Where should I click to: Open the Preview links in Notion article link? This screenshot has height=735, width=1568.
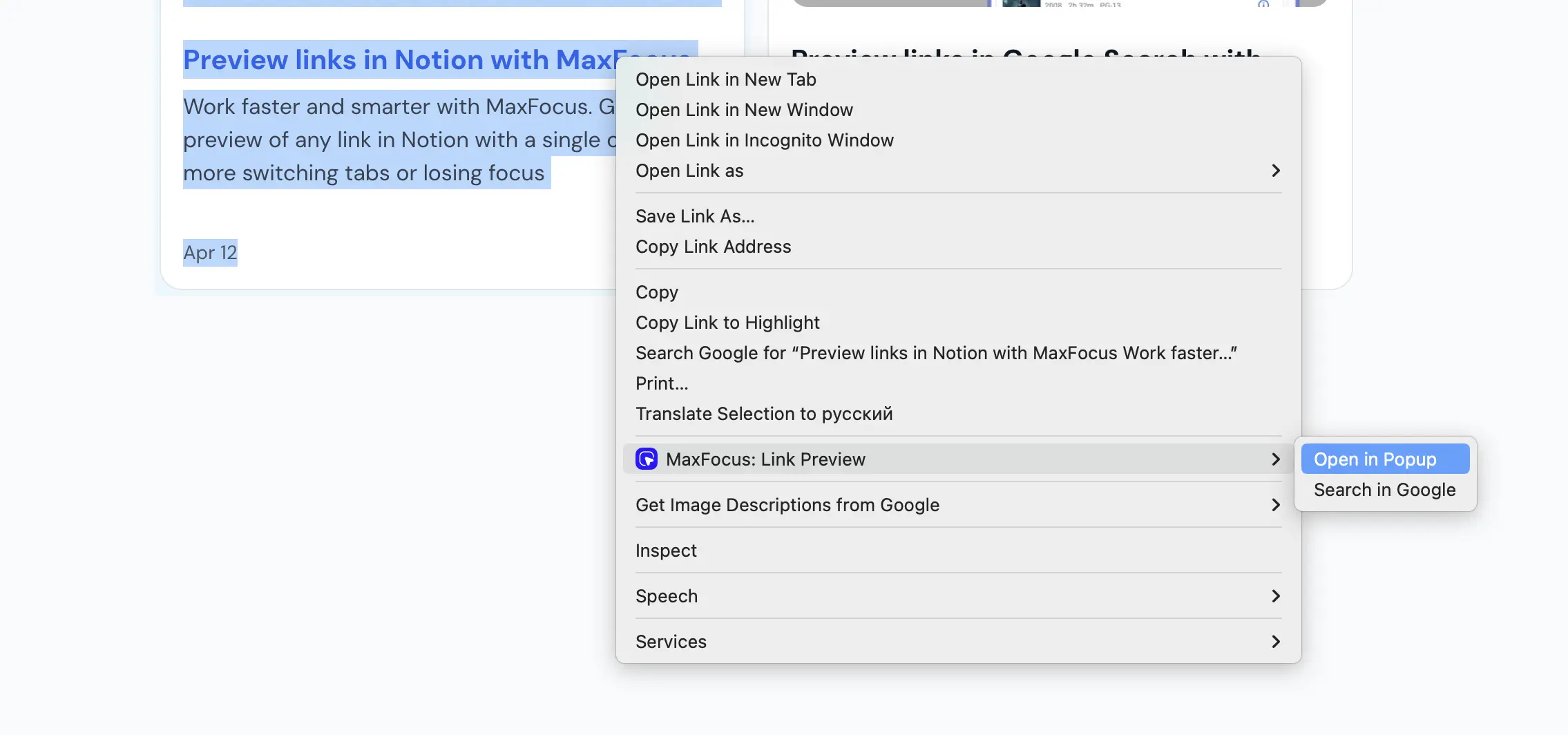[x=399, y=60]
